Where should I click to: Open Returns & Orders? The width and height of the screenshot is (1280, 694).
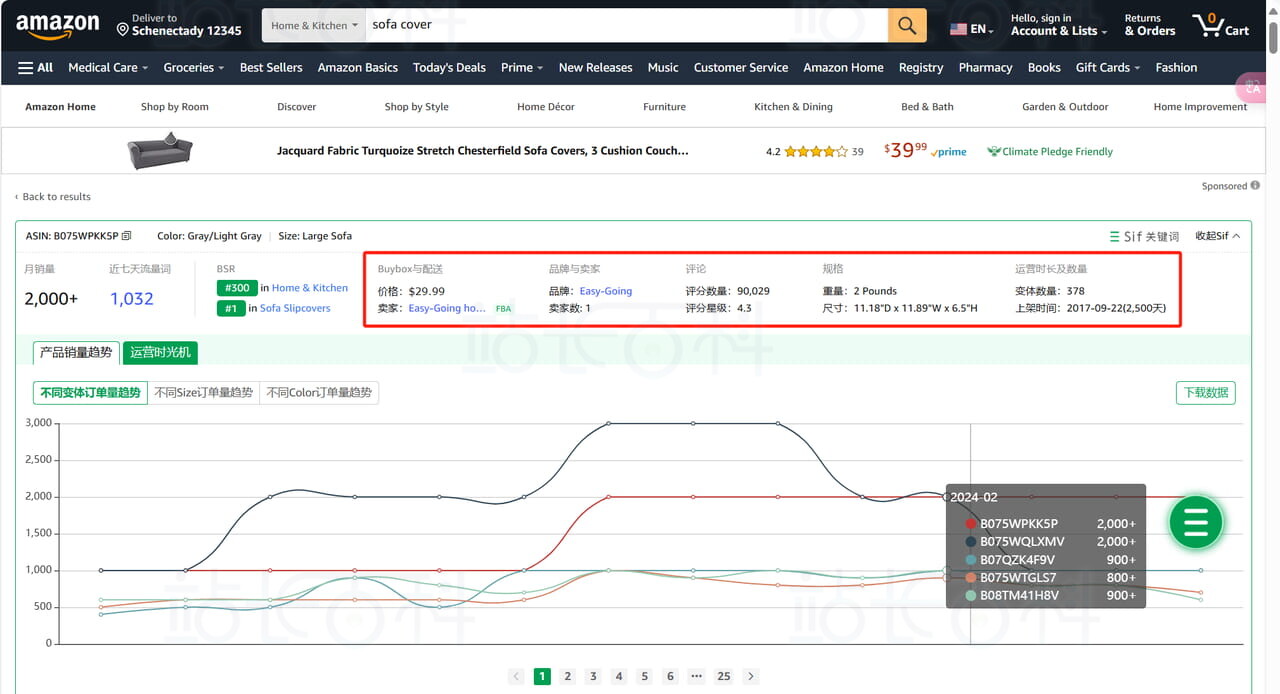click(x=1149, y=25)
